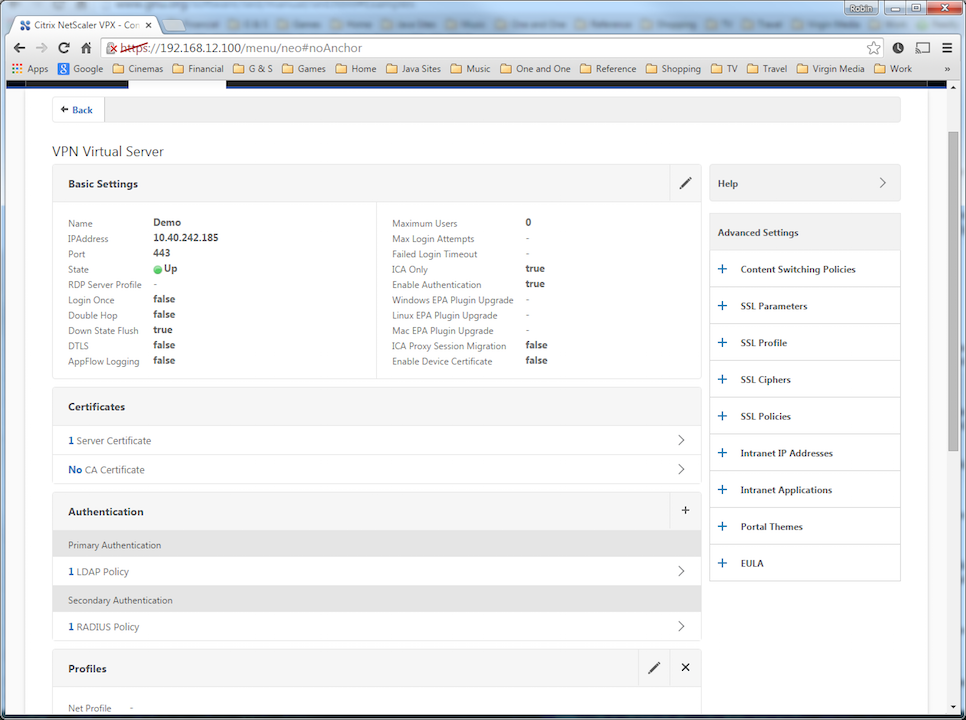Open the Apps grid in the bookmarks bar

click(x=16, y=68)
